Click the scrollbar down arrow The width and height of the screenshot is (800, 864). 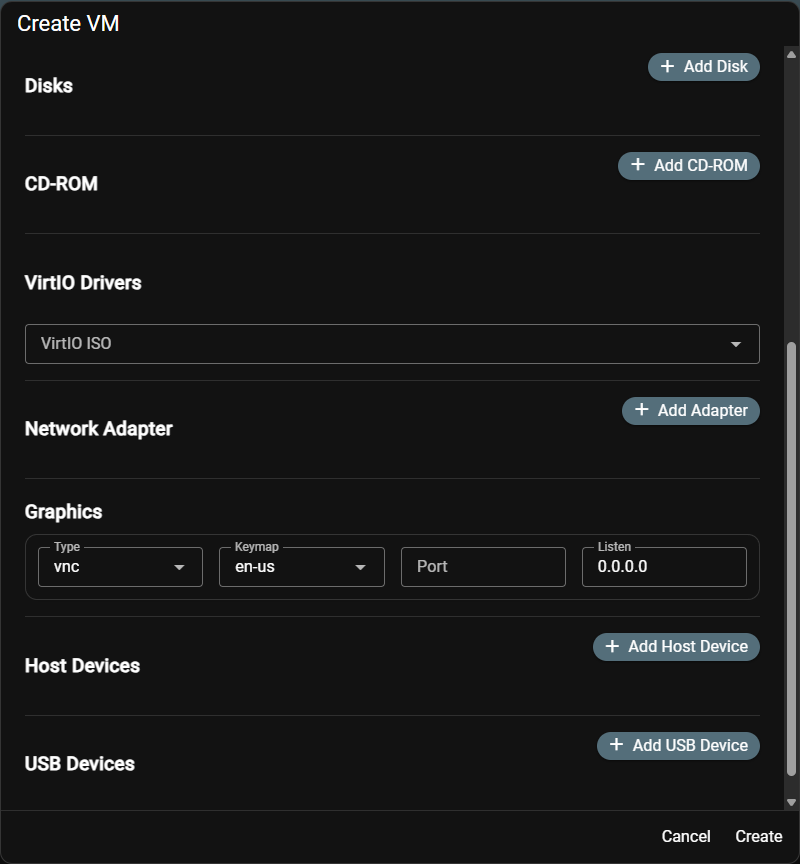pyautogui.click(x=789, y=803)
